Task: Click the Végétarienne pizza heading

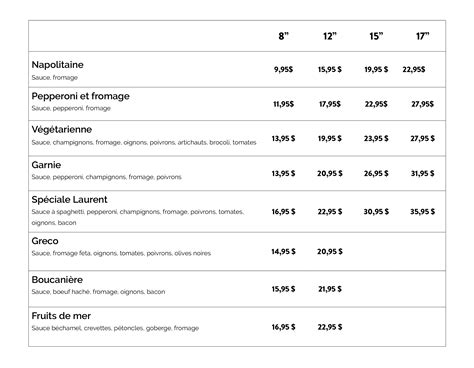Action: pyautogui.click(x=62, y=129)
